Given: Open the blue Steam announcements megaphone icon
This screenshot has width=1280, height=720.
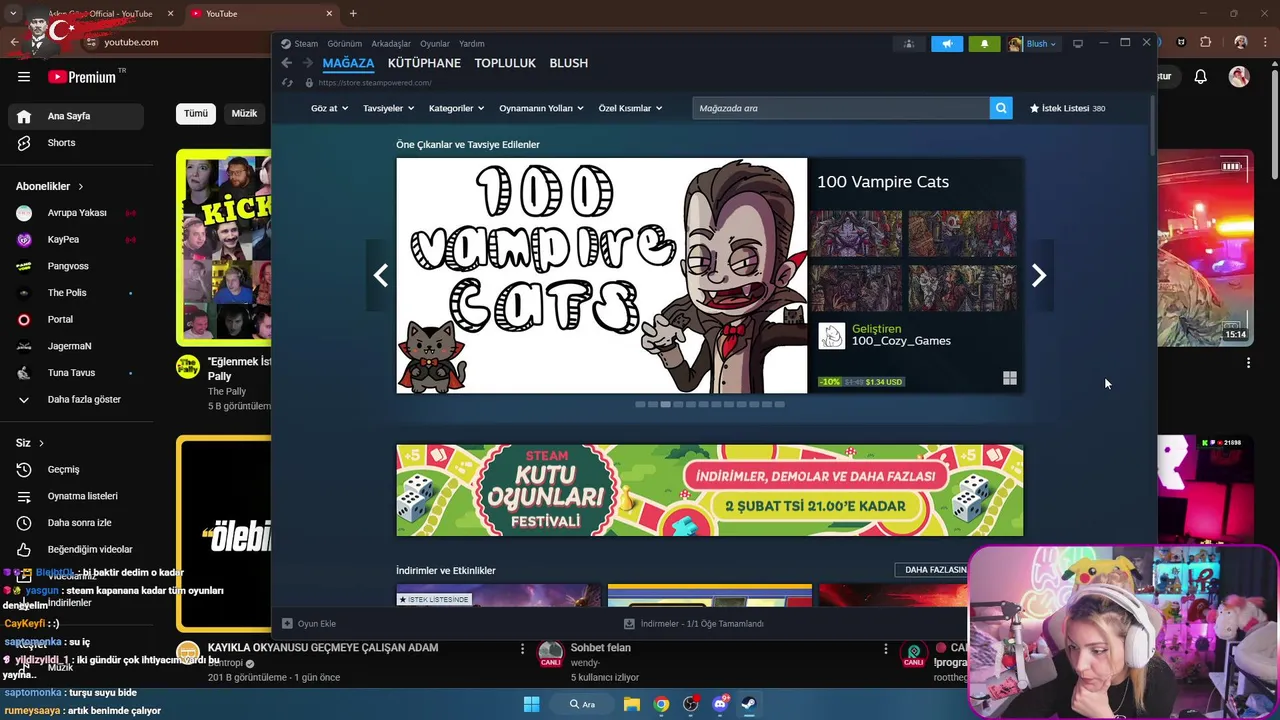Looking at the screenshot, I should (x=947, y=44).
